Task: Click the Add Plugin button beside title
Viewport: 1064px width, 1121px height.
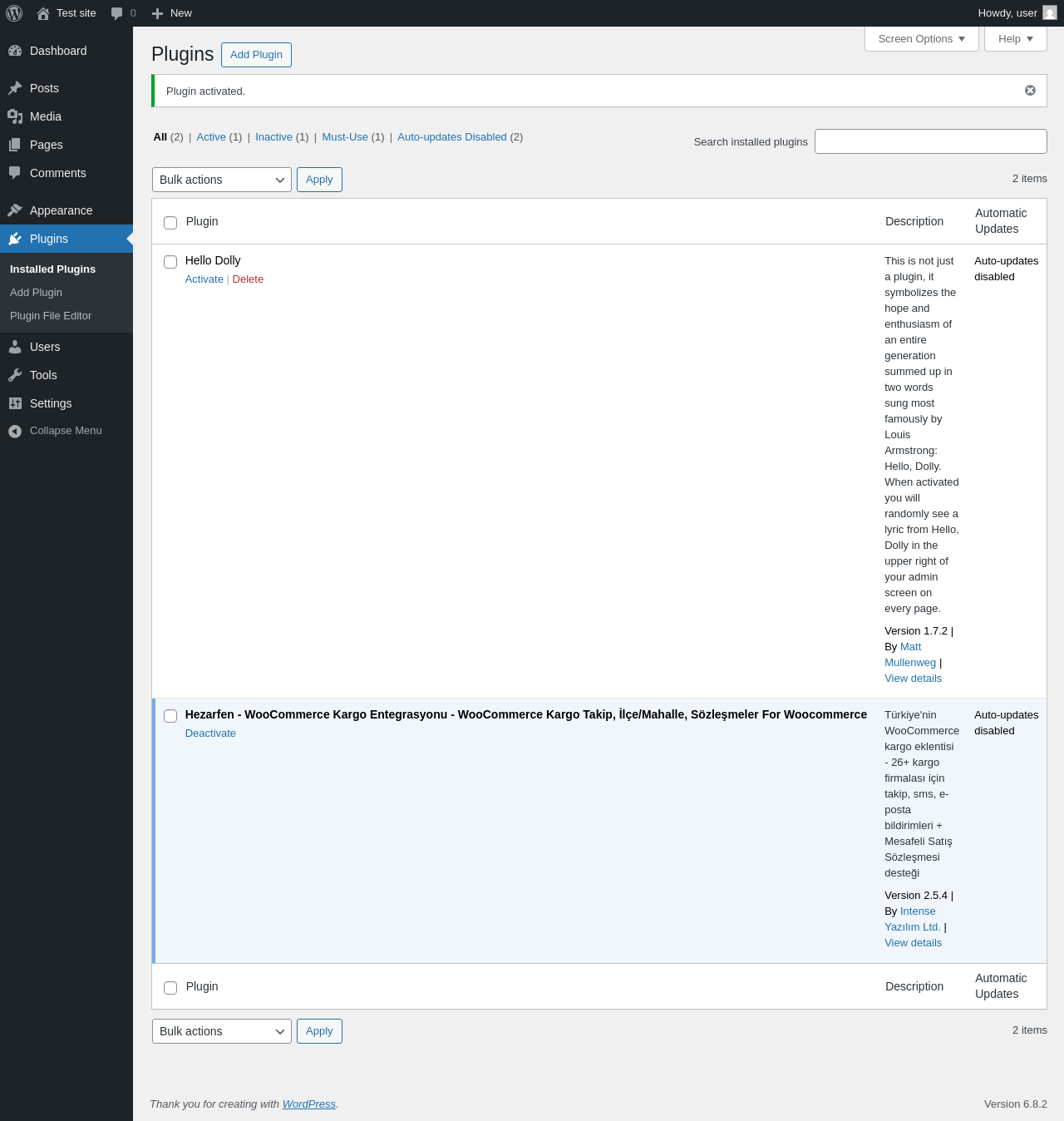Action: pyautogui.click(x=256, y=55)
